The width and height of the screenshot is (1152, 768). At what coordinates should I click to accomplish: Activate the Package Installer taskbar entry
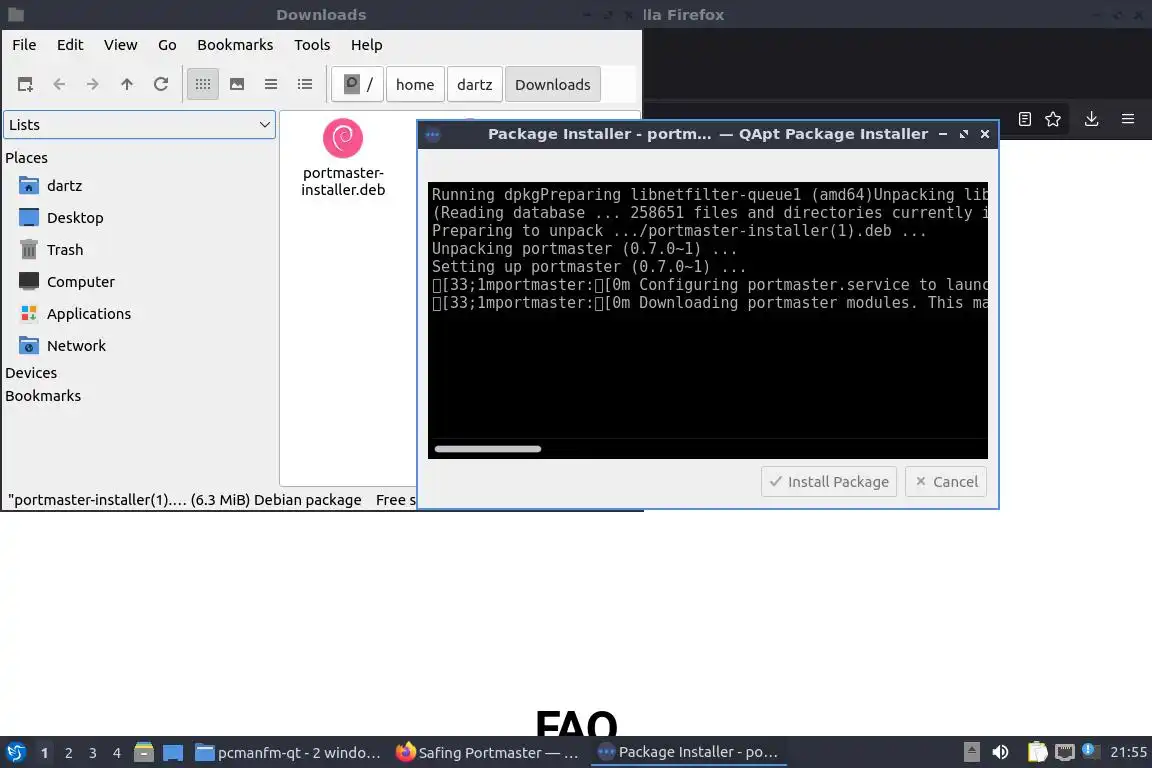pos(688,753)
